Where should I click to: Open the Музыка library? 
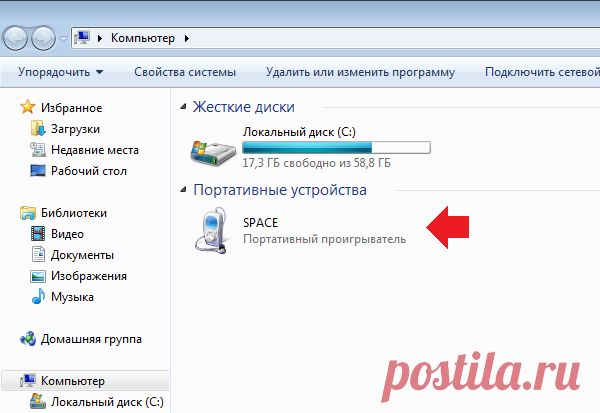coord(72,297)
